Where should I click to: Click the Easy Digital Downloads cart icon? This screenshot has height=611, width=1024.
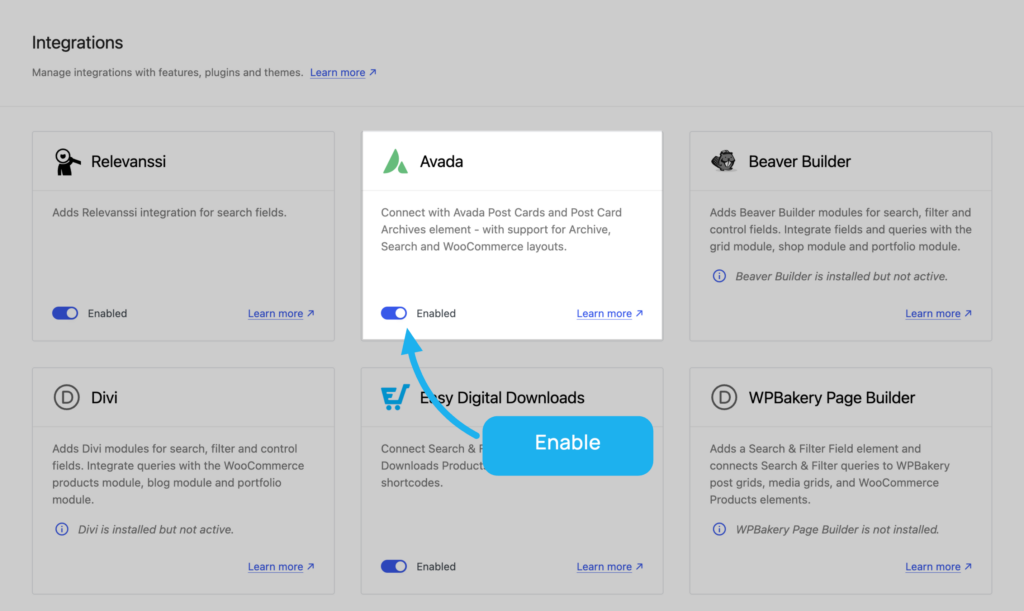click(395, 397)
